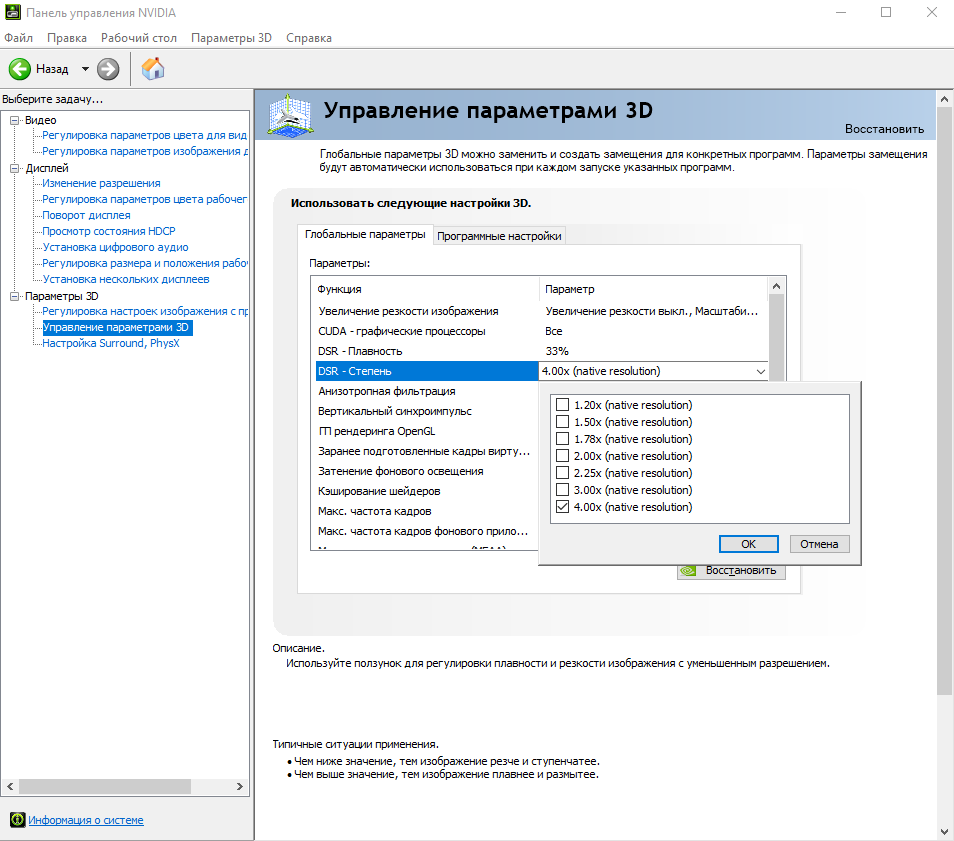Enable 1.78x (native resolution) DSR factor

[x=563, y=439]
